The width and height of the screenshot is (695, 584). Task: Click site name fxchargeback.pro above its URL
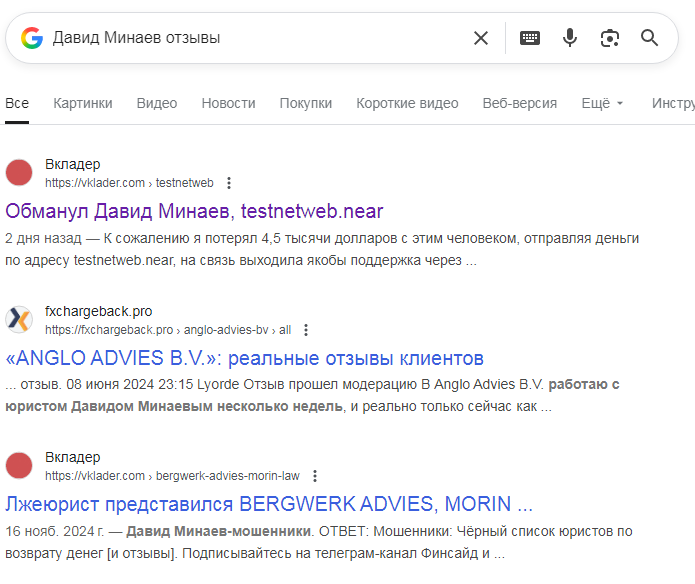[98, 311]
